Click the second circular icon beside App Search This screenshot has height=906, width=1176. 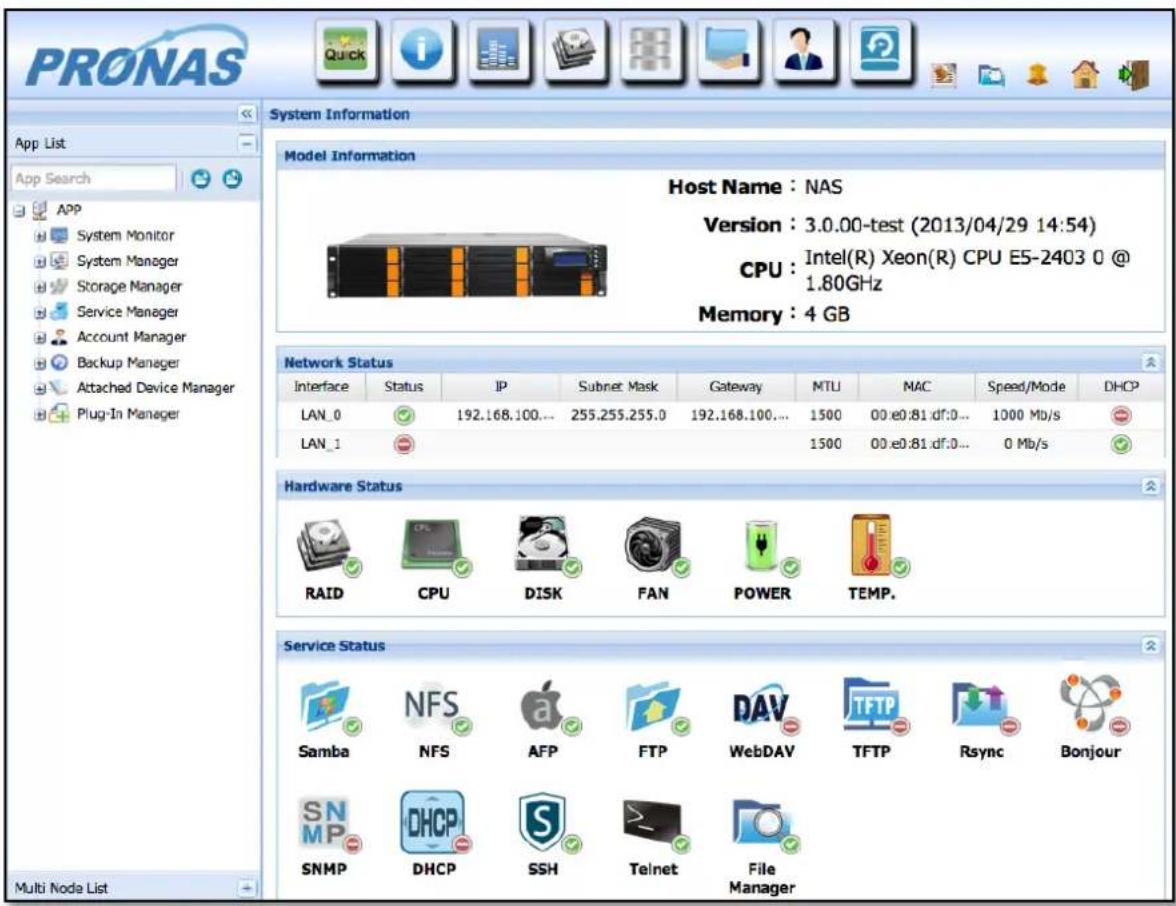click(233, 178)
